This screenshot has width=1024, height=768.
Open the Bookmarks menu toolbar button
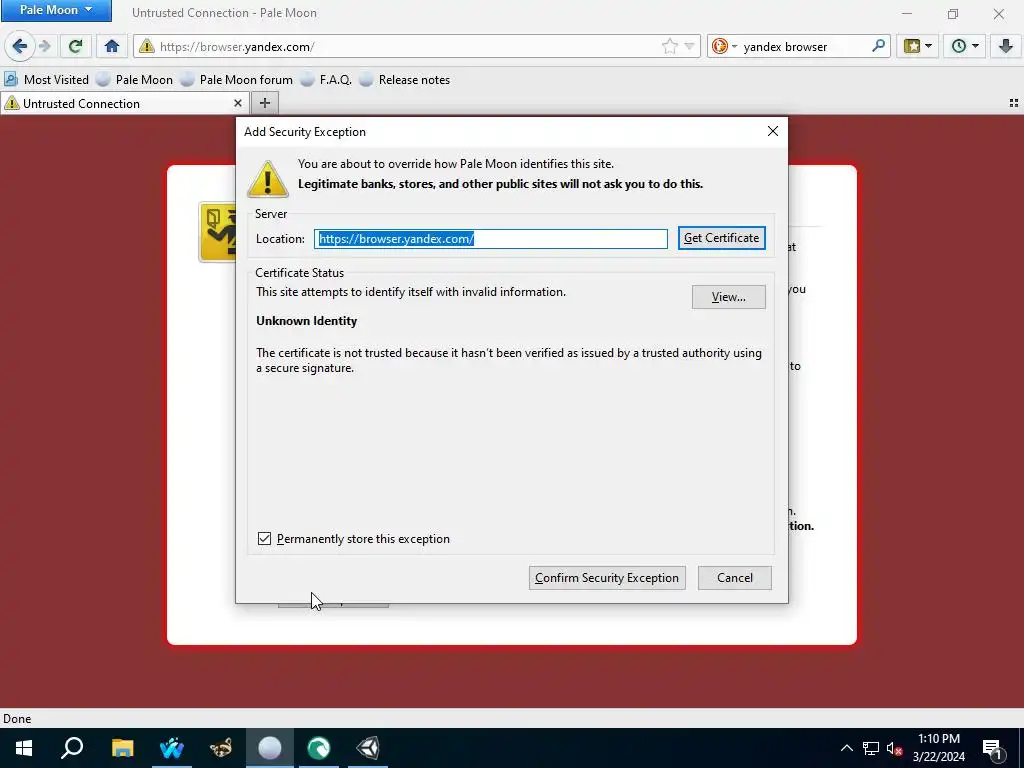click(917, 46)
